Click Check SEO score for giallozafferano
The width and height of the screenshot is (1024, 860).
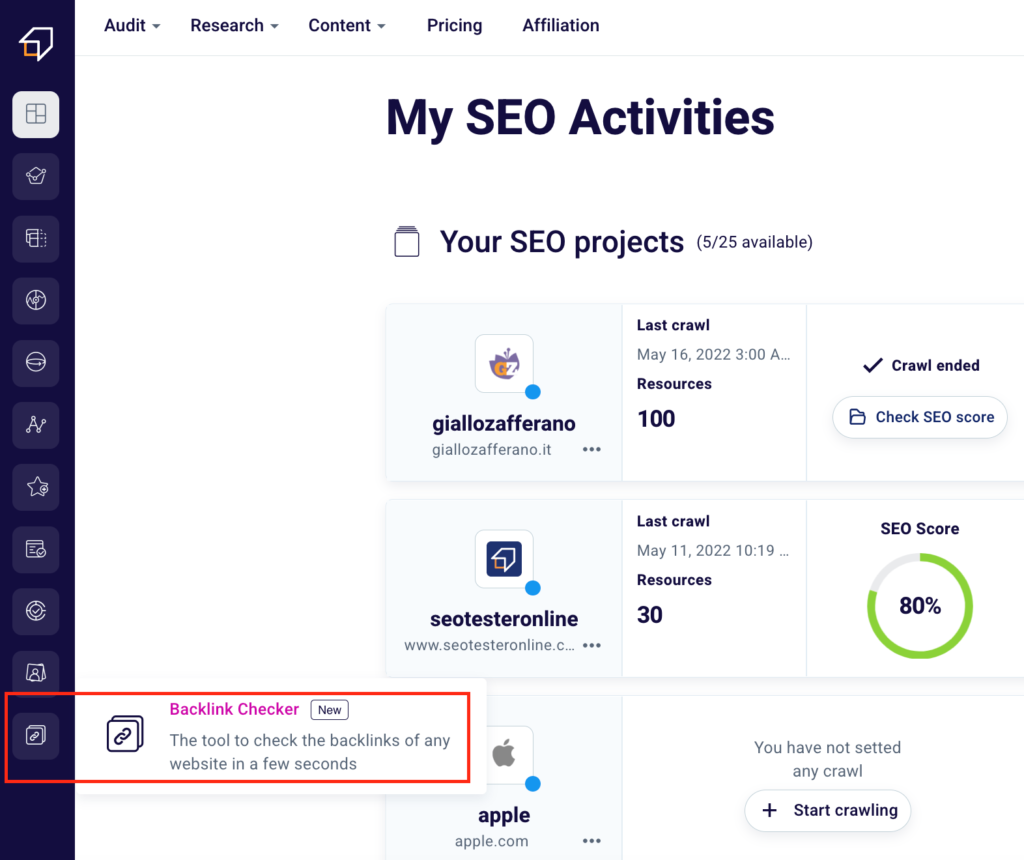coord(919,417)
